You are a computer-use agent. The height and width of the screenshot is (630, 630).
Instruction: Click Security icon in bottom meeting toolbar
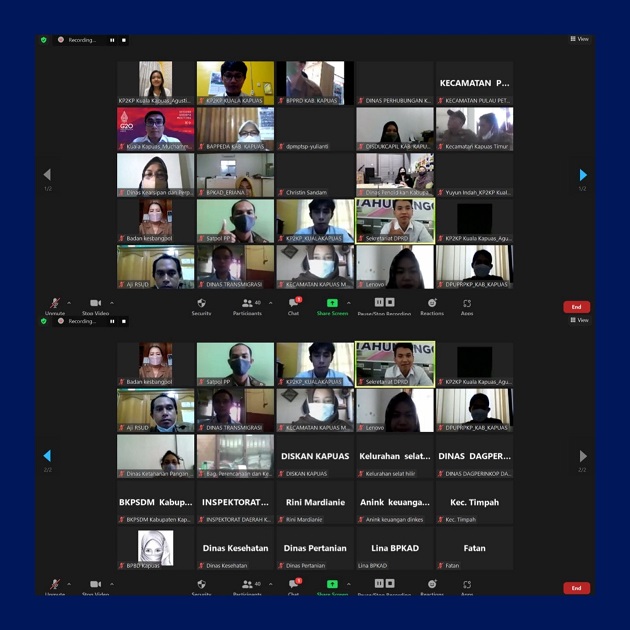[201, 586]
